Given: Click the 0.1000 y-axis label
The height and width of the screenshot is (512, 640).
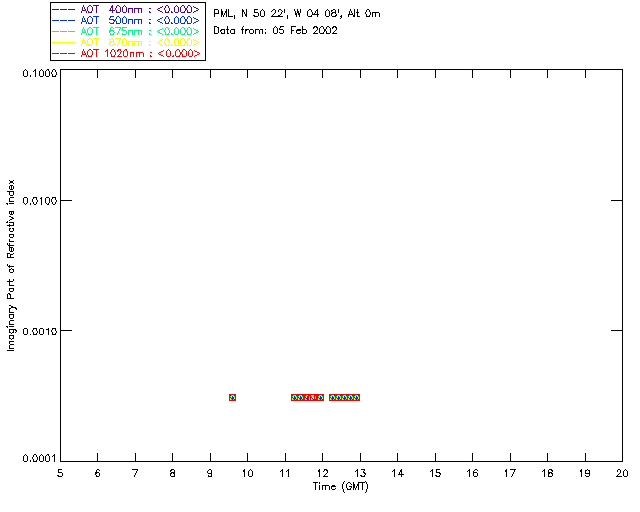Looking at the screenshot, I should (40, 73).
